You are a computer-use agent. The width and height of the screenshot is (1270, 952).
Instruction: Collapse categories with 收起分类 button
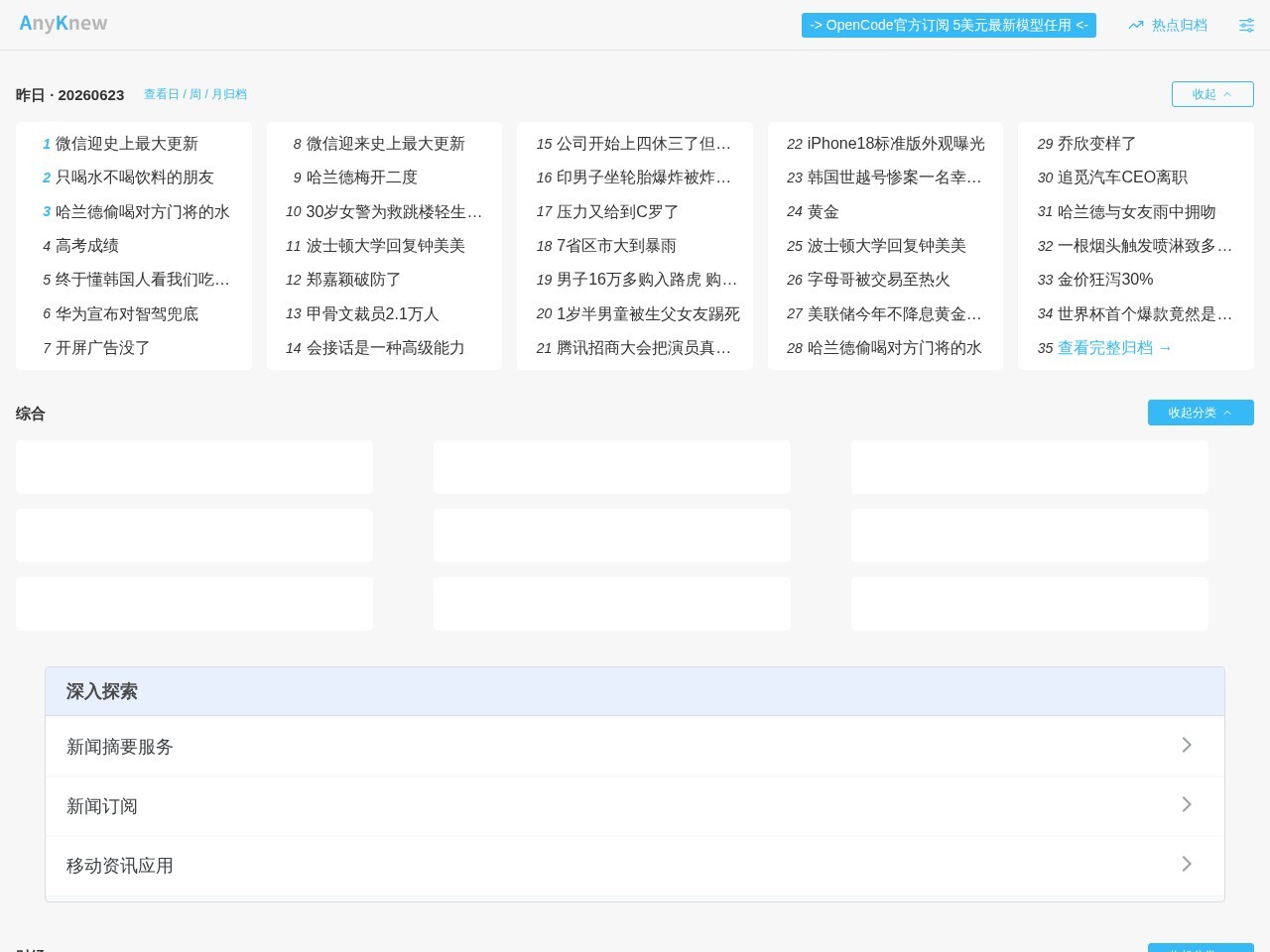pos(1201,413)
